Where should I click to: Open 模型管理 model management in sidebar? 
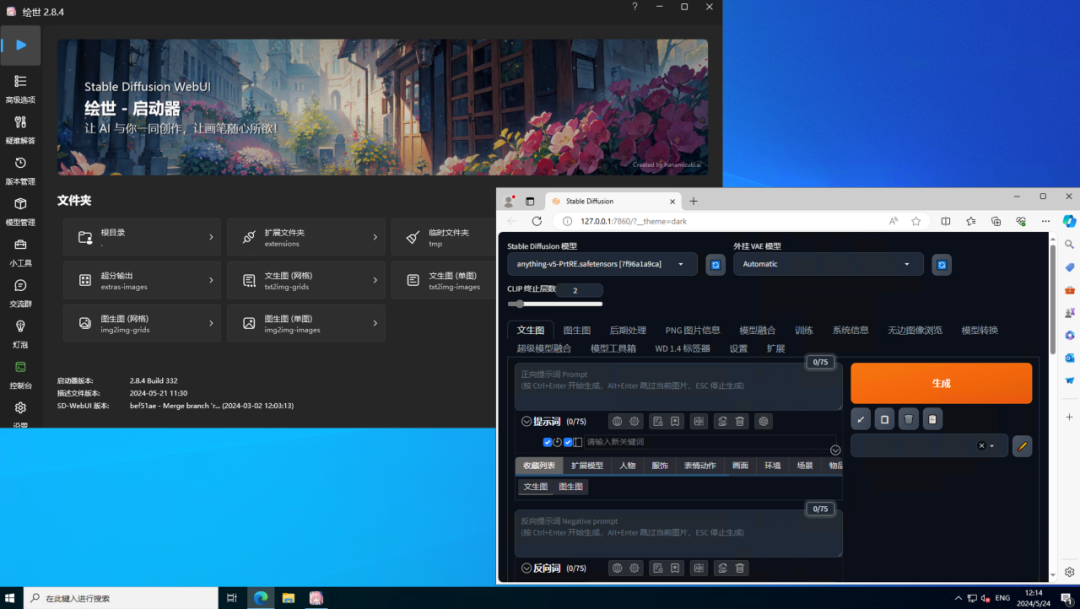click(20, 211)
